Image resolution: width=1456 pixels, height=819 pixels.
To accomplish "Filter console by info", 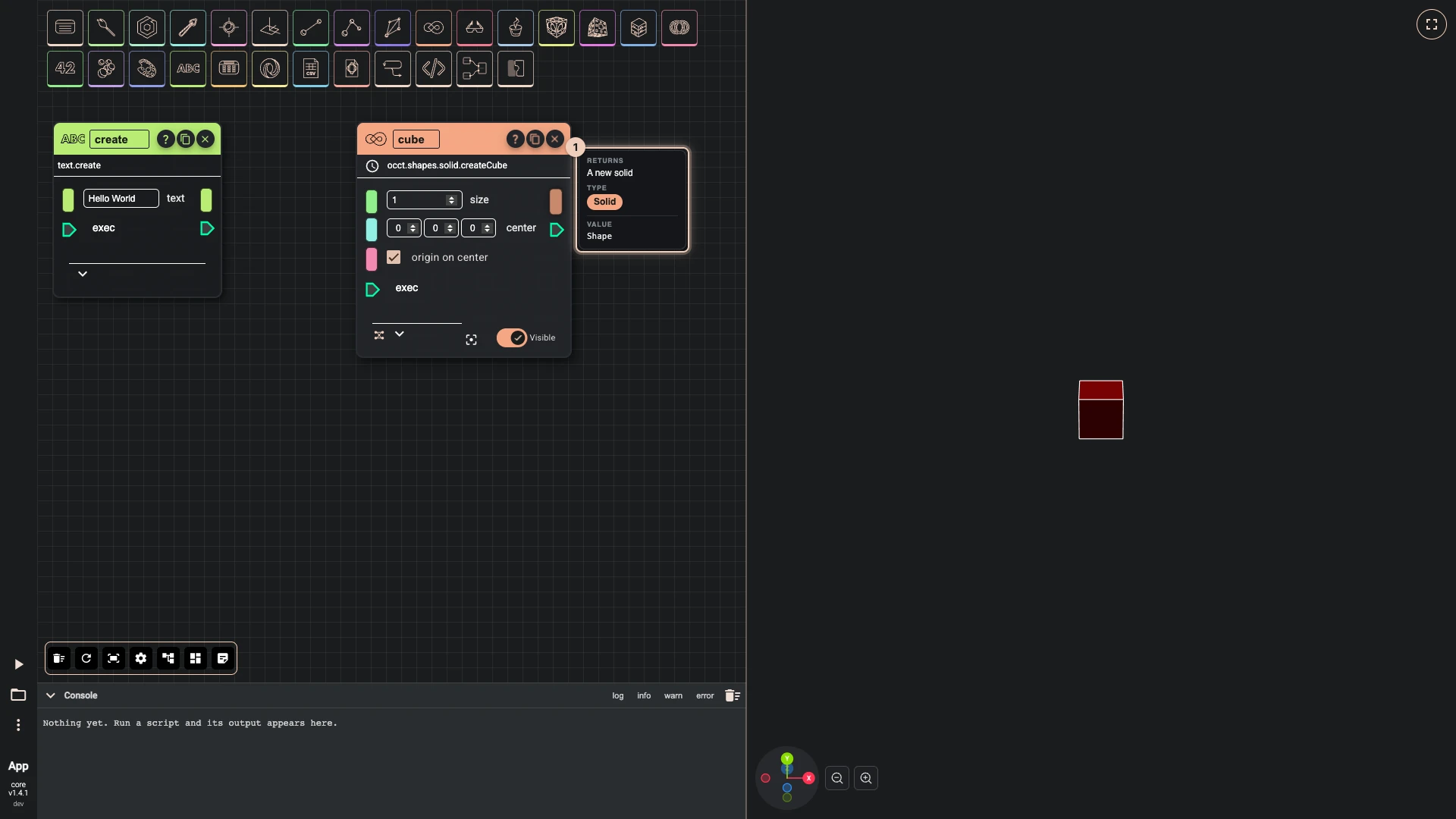I will click(x=644, y=695).
